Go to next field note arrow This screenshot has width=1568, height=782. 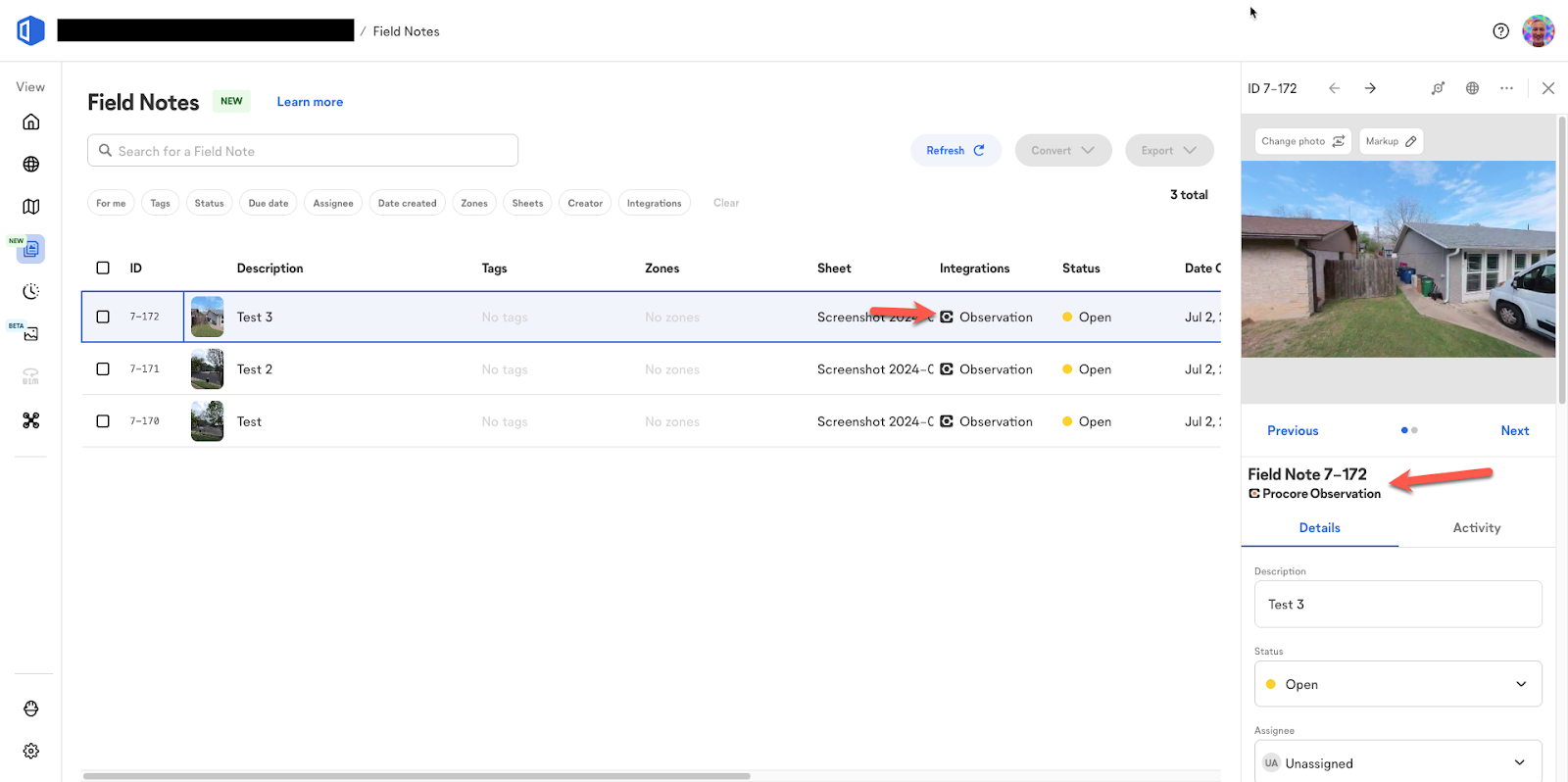click(1370, 88)
